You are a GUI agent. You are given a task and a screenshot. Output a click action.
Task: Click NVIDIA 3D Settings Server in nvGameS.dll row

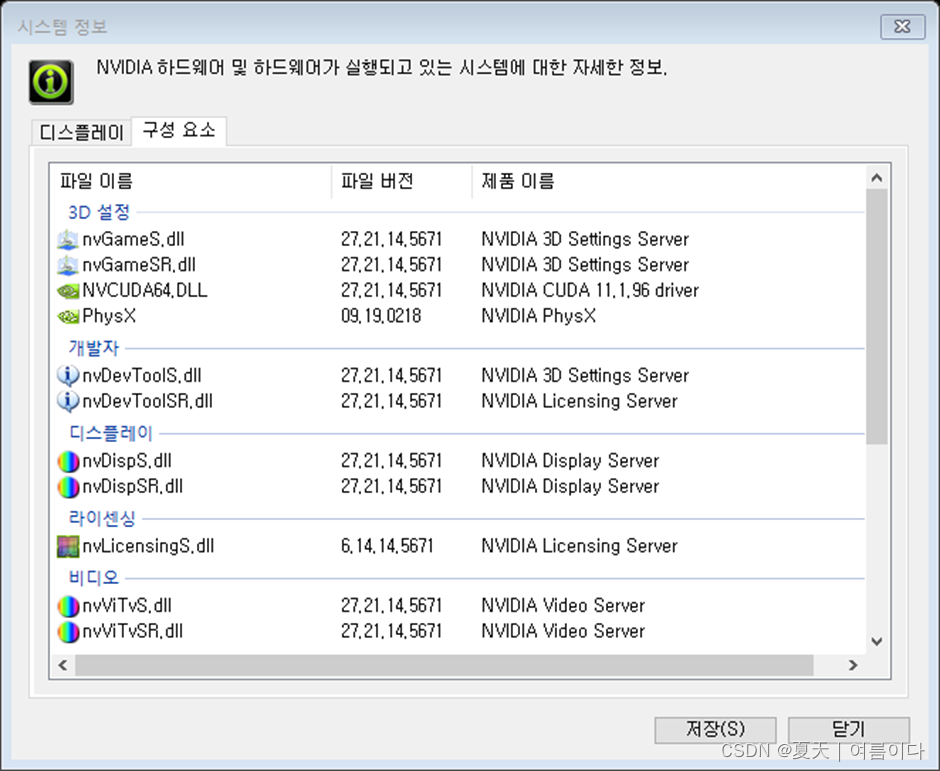pos(585,240)
